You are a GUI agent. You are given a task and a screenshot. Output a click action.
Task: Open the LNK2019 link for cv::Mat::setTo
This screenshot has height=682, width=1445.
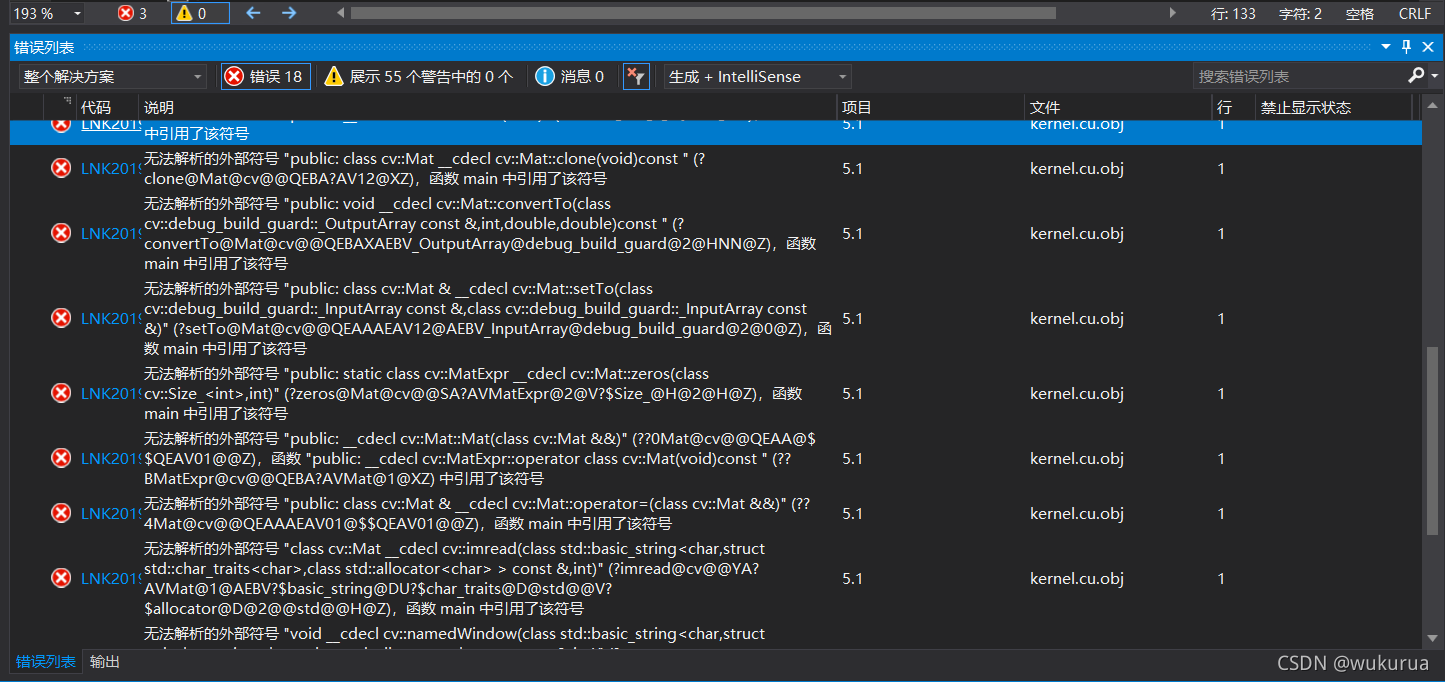pos(109,319)
